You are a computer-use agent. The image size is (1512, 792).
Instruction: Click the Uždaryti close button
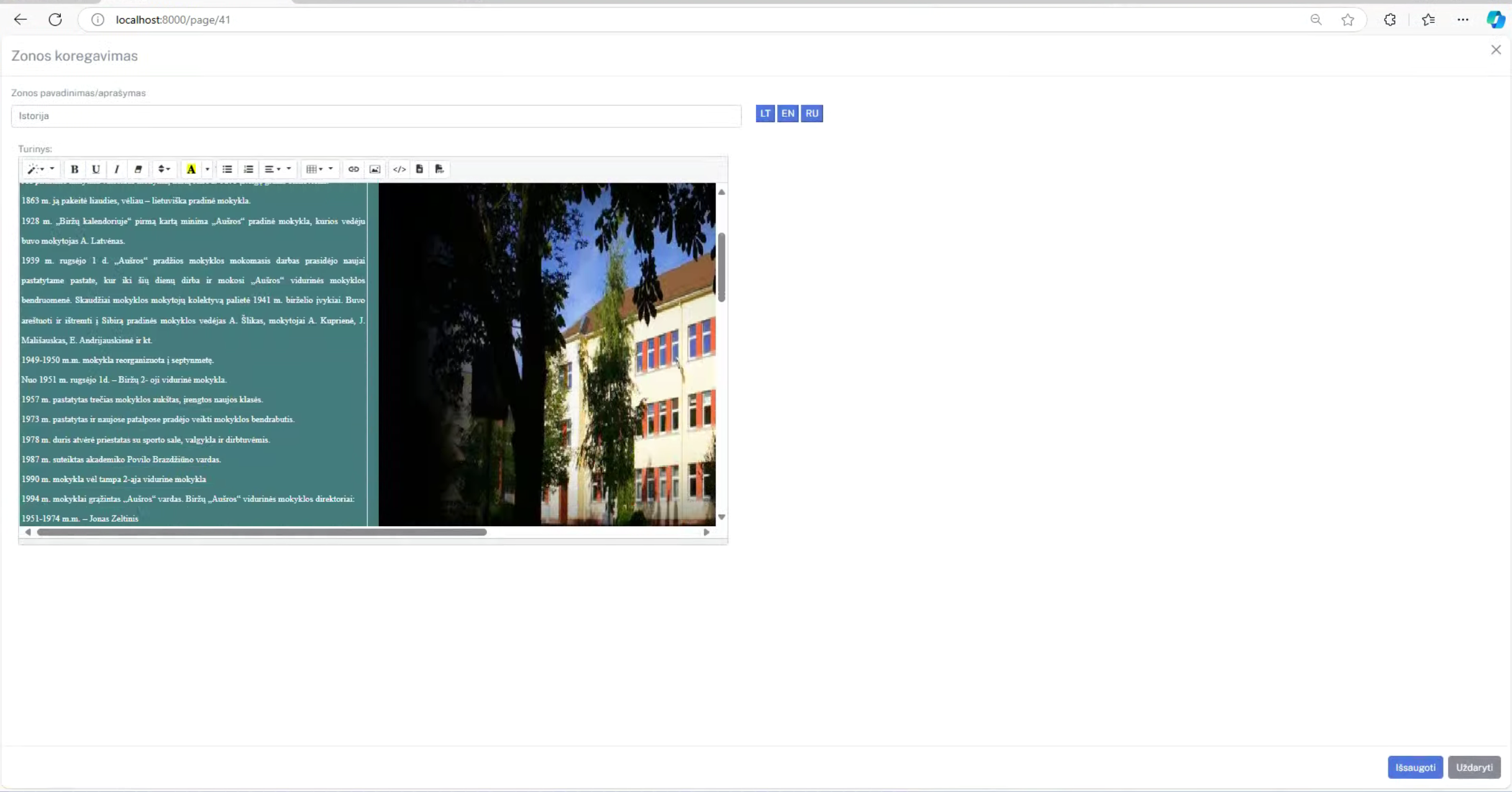pyautogui.click(x=1474, y=767)
